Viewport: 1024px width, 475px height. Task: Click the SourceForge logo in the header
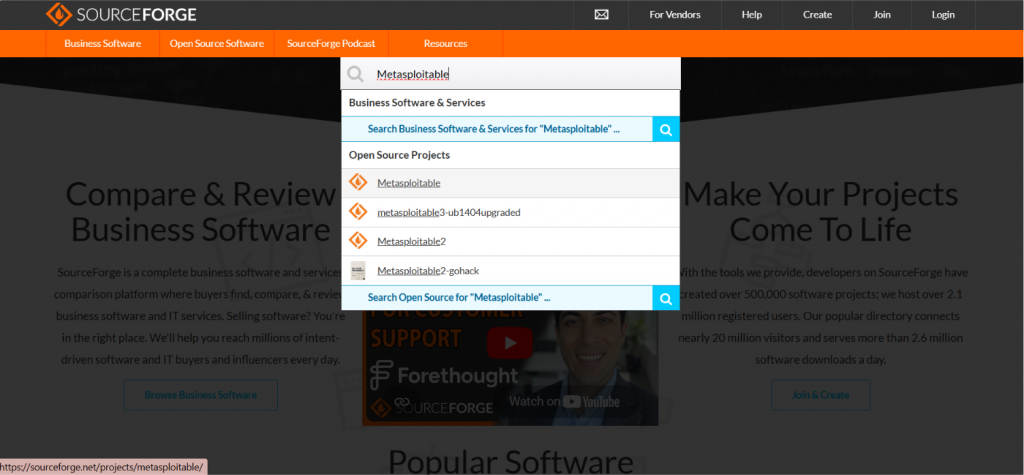(121, 14)
